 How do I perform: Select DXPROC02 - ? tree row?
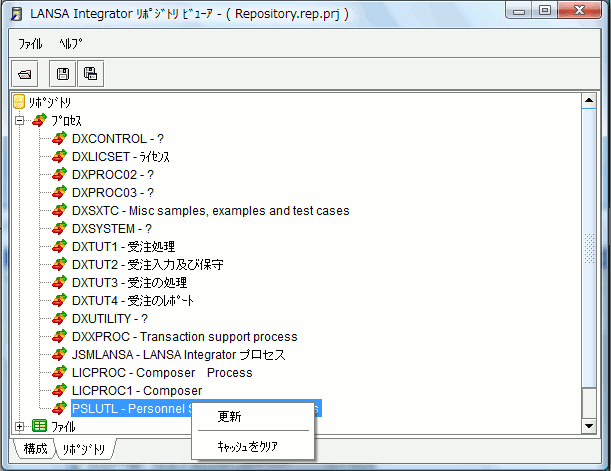click(113, 174)
